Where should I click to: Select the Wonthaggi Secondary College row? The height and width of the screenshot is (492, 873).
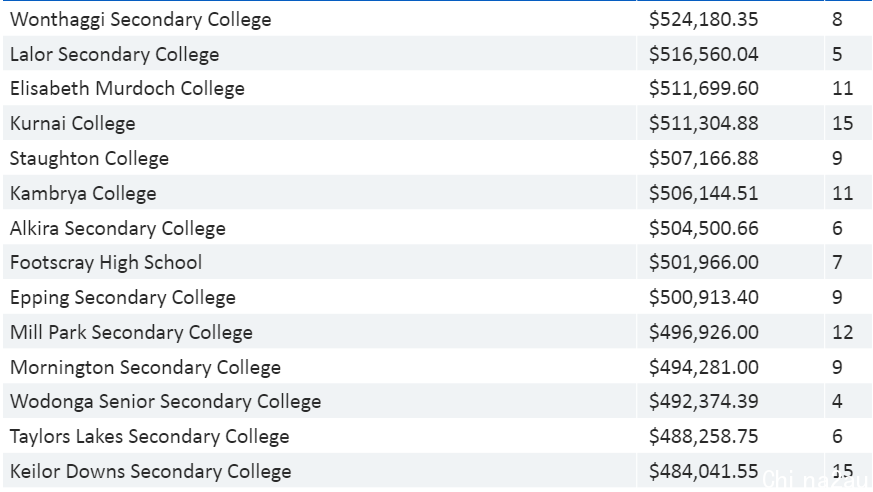(436, 19)
